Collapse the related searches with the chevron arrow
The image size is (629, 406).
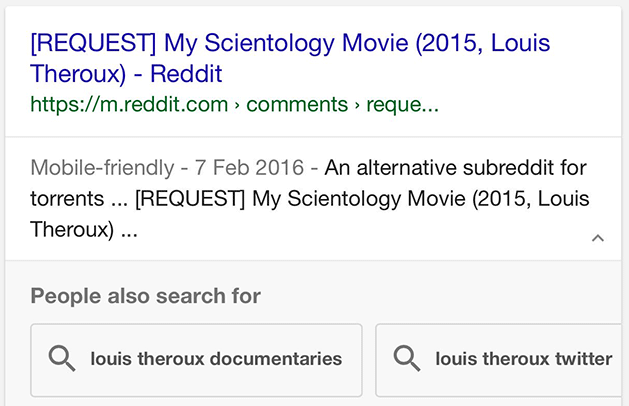tap(598, 238)
